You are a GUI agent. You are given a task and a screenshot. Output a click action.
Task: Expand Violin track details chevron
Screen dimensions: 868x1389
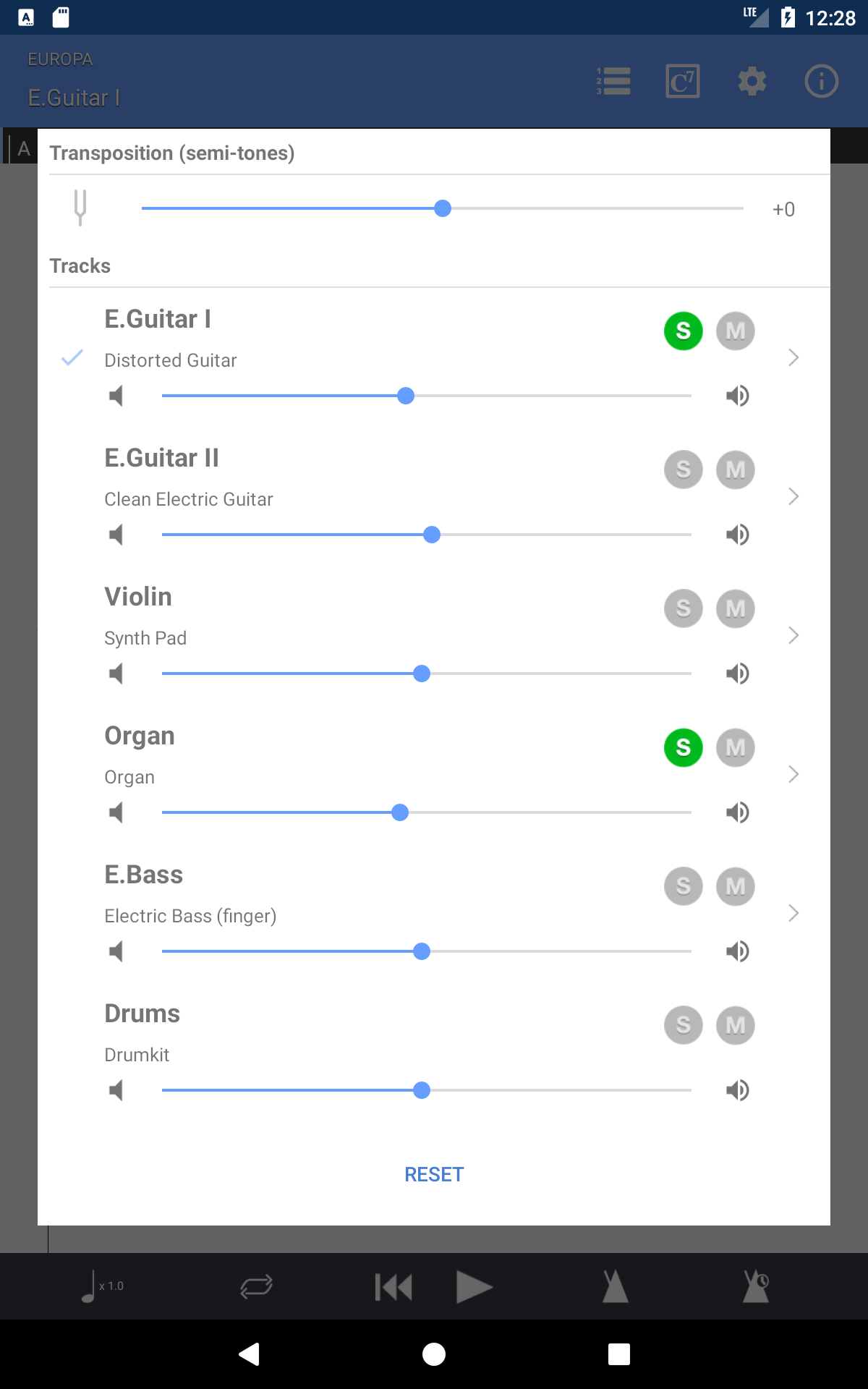pyautogui.click(x=793, y=635)
